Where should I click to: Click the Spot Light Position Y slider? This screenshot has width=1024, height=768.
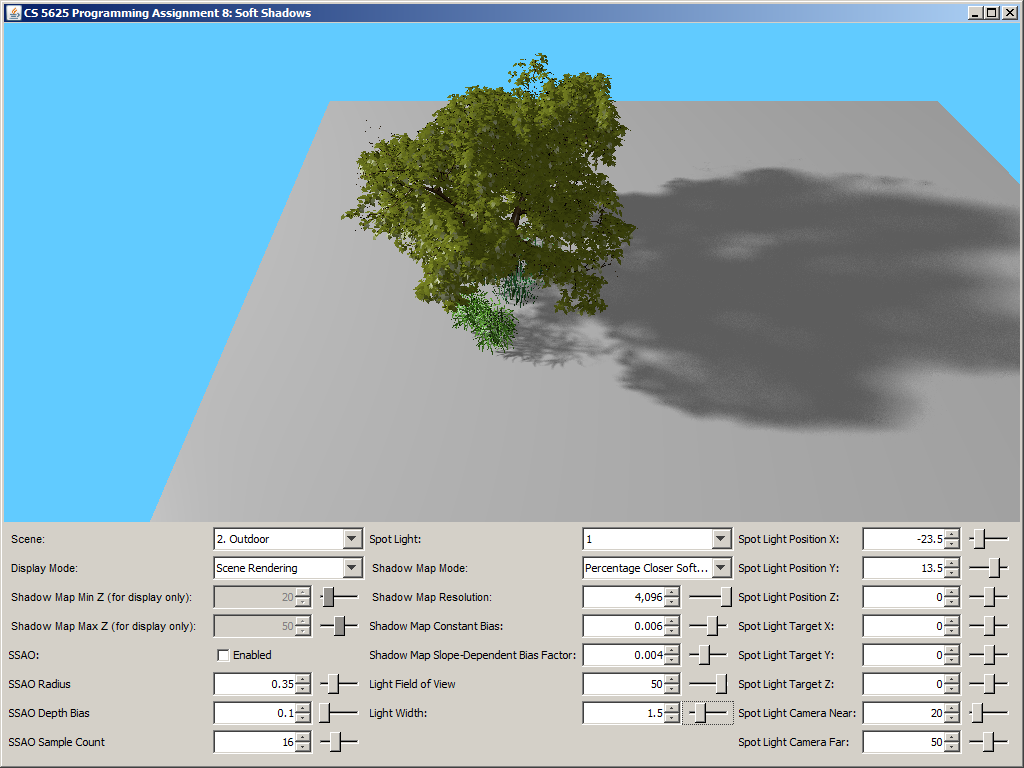pyautogui.click(x=995, y=568)
